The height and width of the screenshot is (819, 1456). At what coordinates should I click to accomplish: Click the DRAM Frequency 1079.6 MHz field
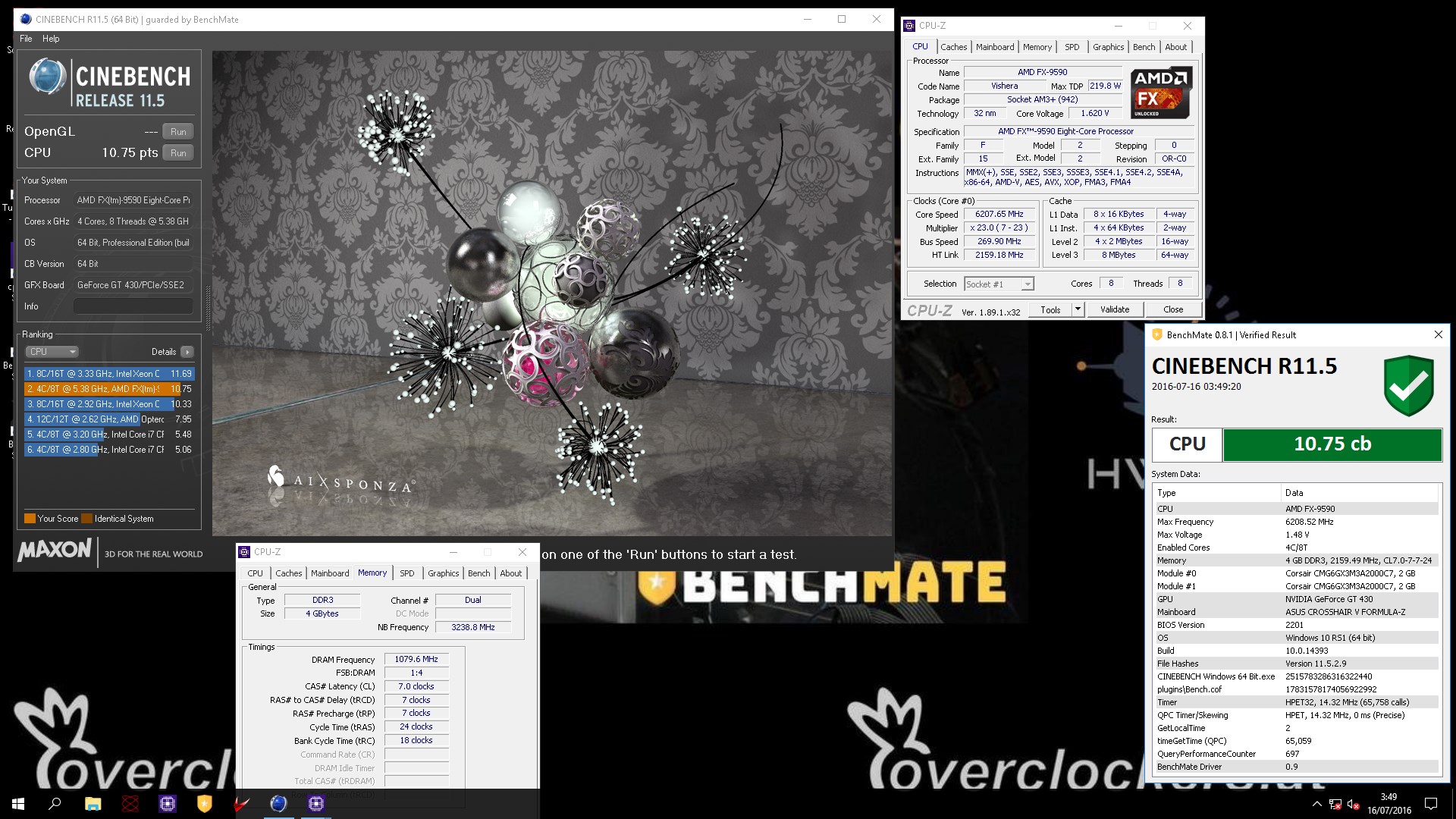416,660
